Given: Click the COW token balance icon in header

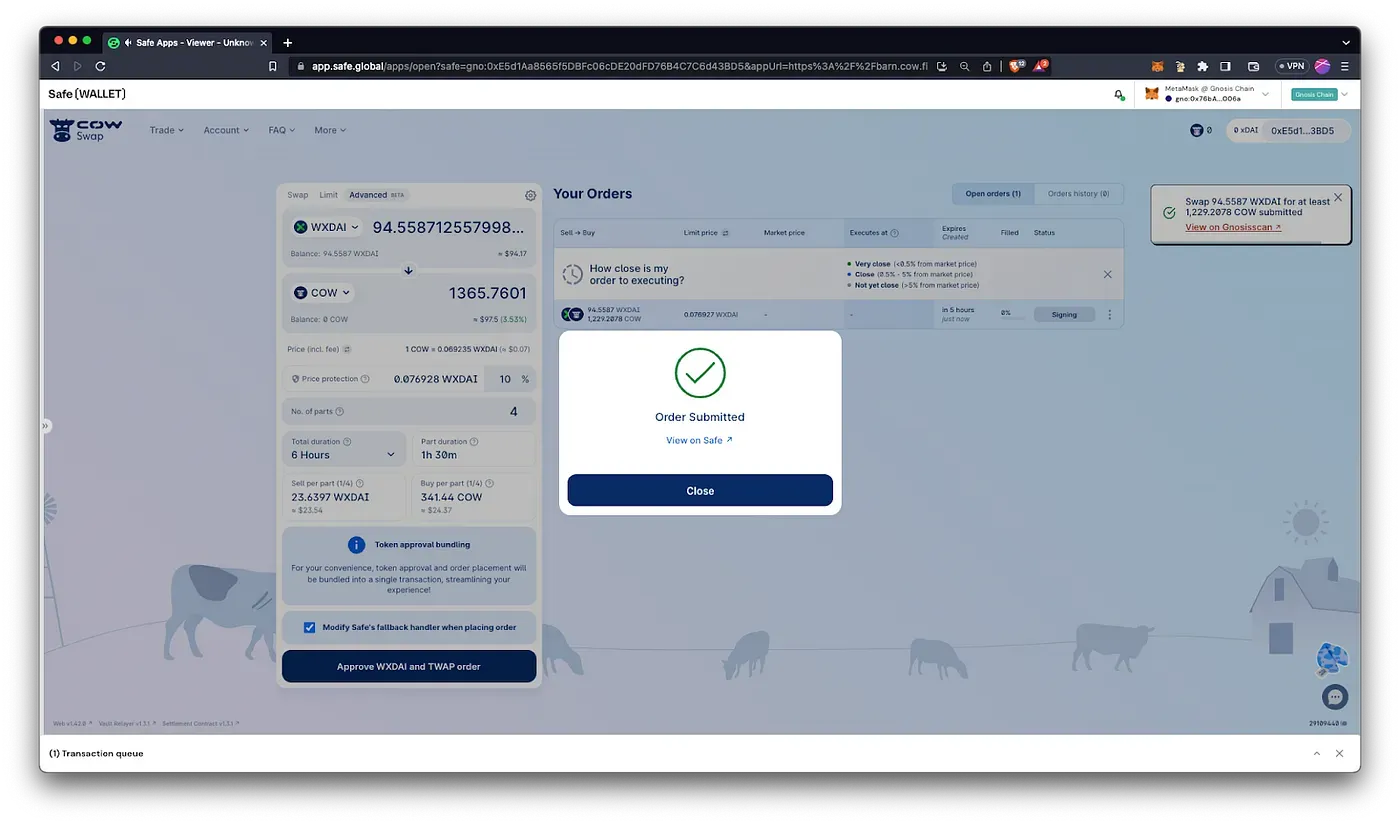Looking at the screenshot, I should coord(1196,130).
